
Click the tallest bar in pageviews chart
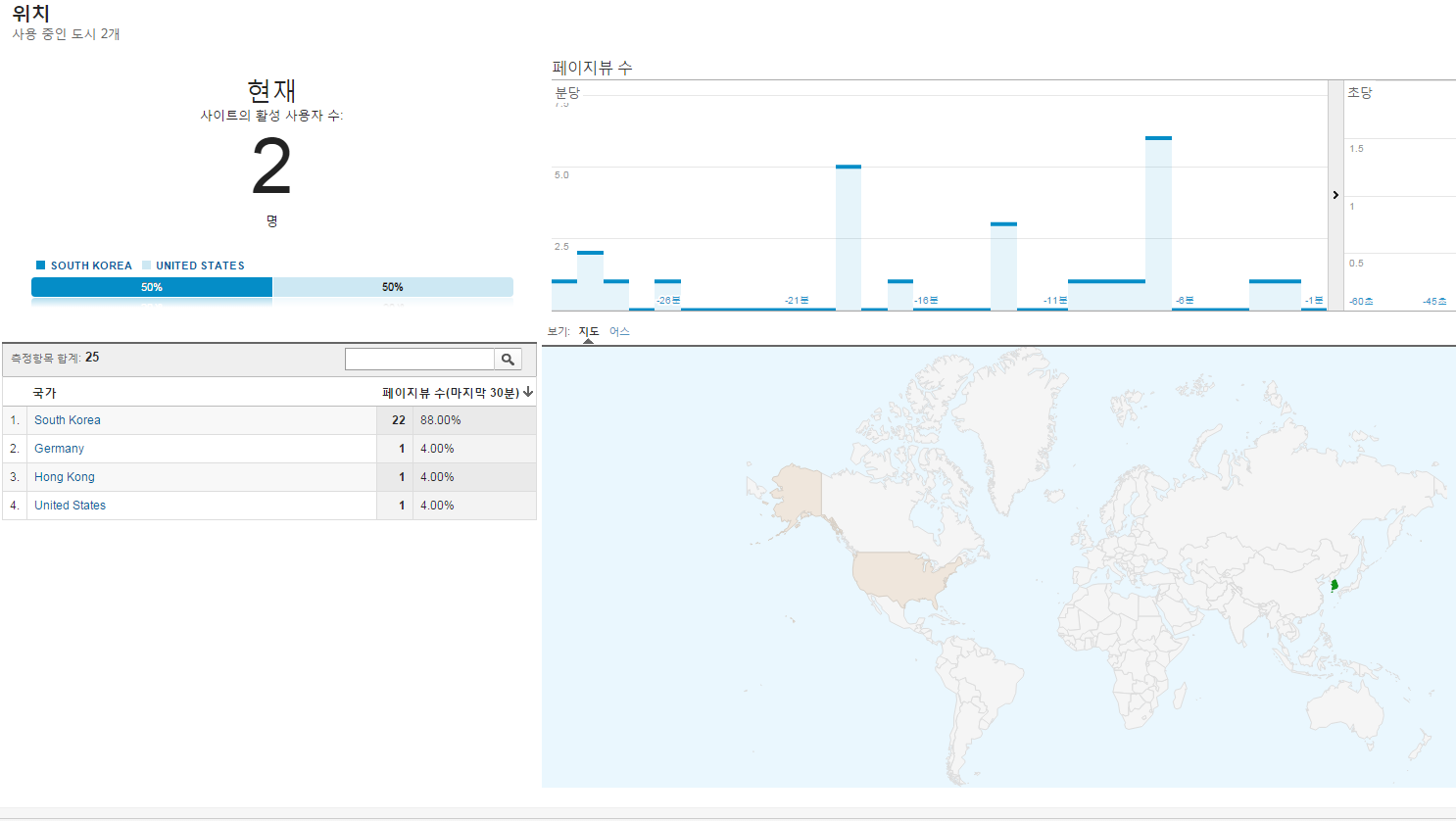tap(1158, 223)
